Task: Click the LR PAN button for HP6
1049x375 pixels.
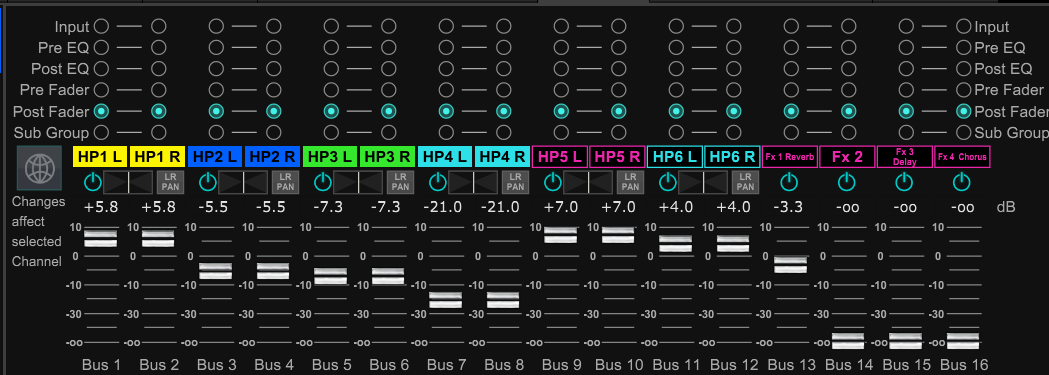Action: coord(746,182)
